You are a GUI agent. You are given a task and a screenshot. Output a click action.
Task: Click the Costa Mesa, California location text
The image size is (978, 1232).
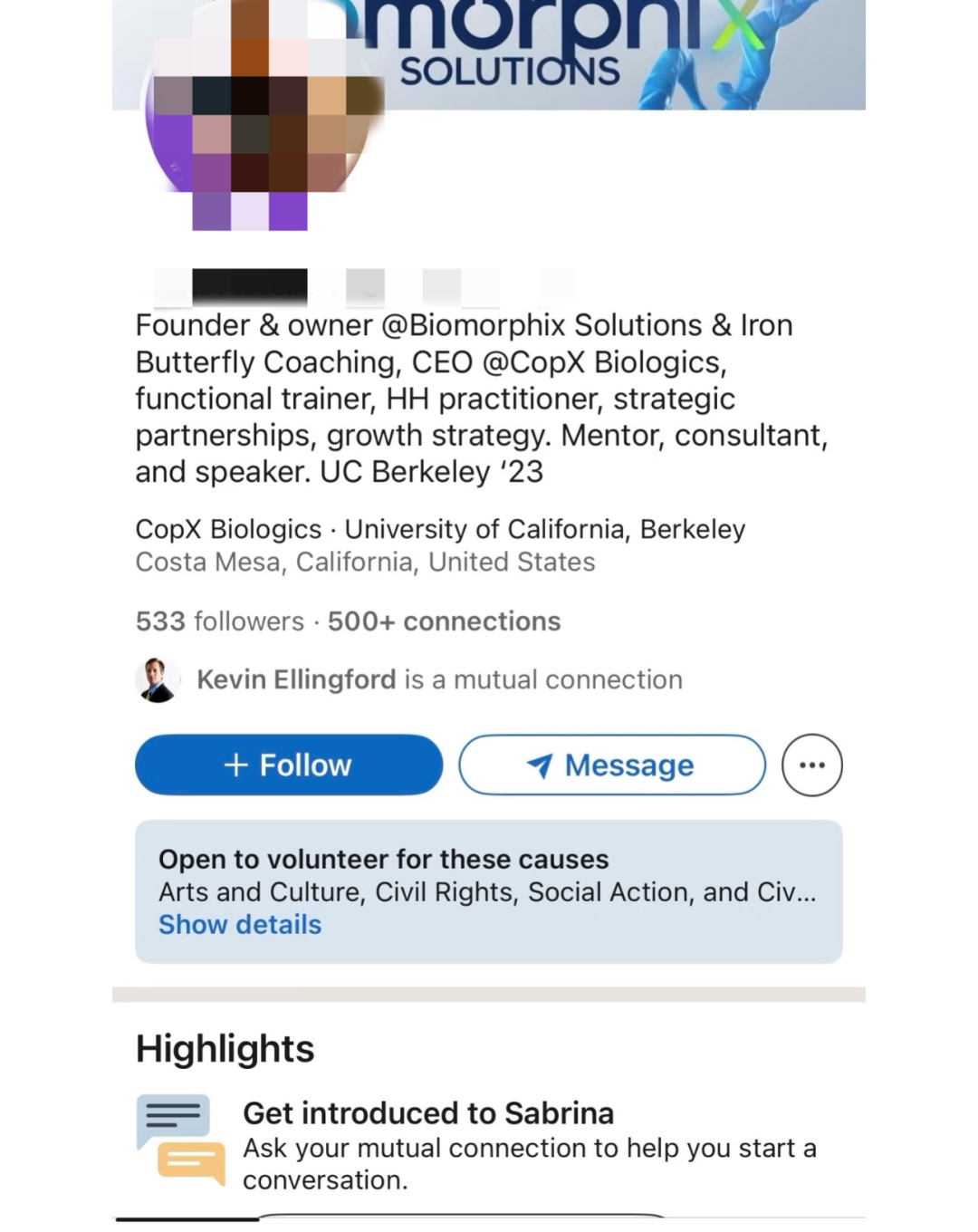point(365,563)
